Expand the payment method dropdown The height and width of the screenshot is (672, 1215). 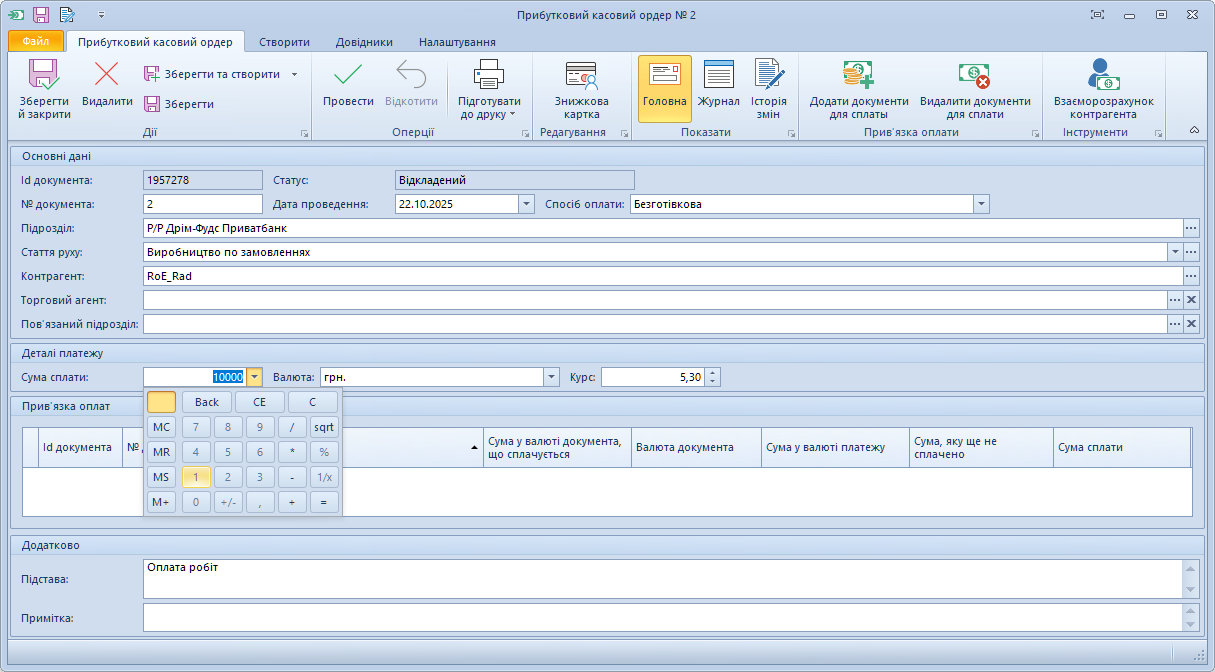981,204
